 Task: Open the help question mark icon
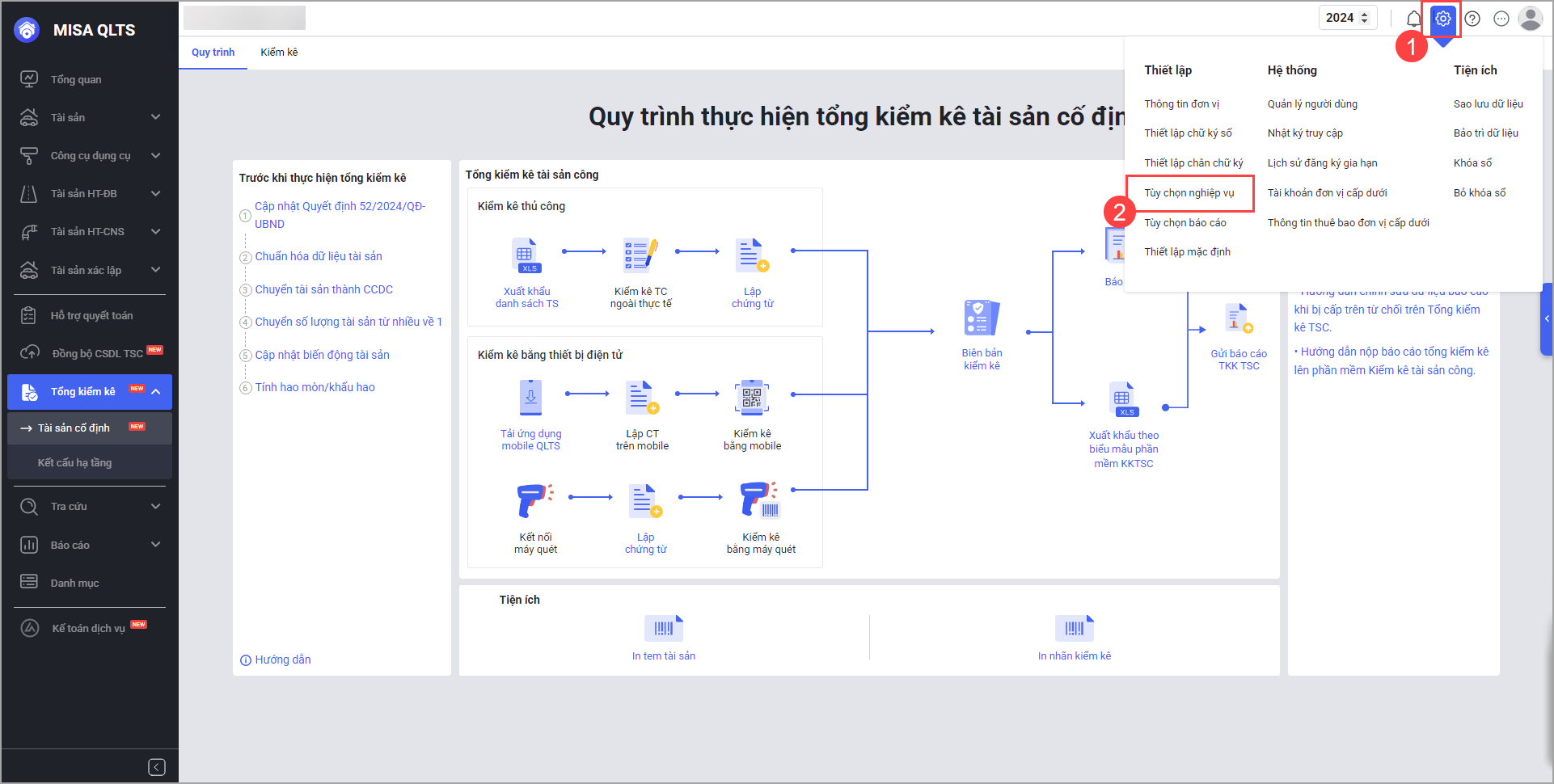(x=1472, y=19)
